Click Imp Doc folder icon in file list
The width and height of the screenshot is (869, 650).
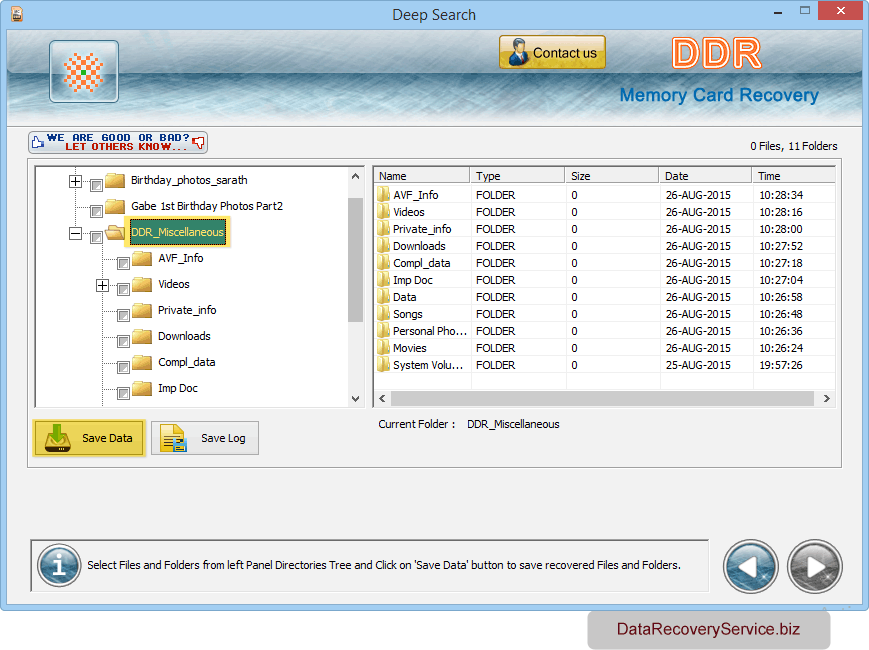click(383, 280)
